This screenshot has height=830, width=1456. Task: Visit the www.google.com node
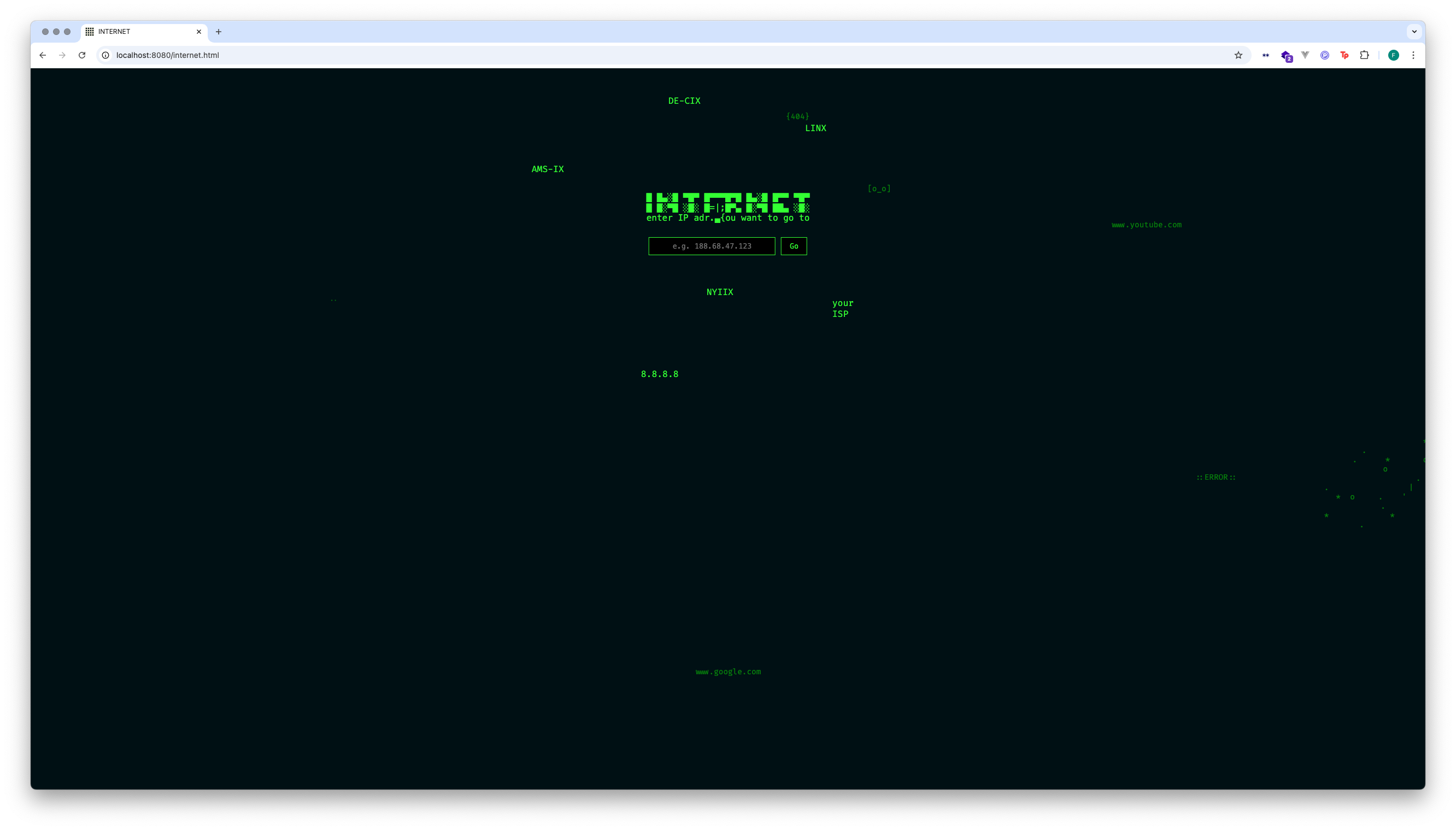click(728, 671)
